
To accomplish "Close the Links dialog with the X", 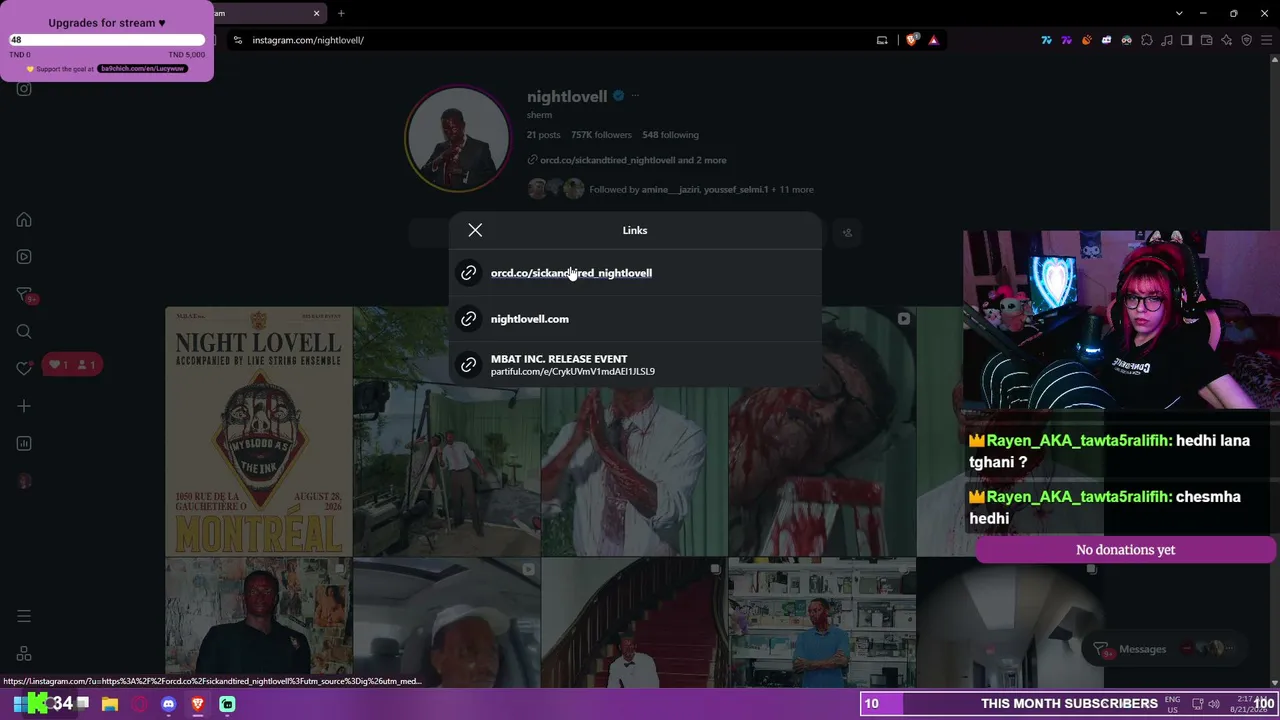I will tap(475, 231).
